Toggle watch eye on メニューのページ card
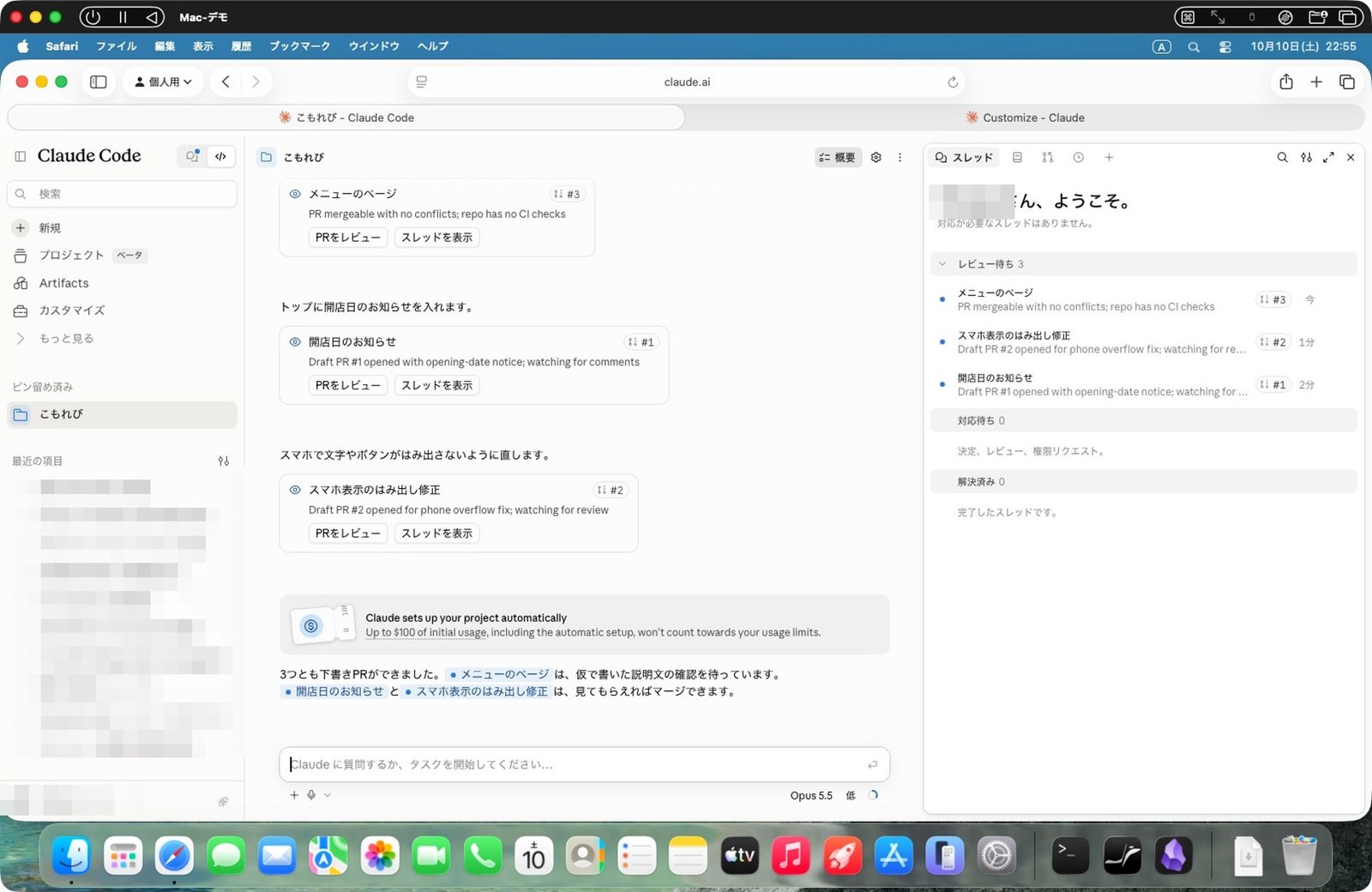Viewport: 1372px width, 892px height. [295, 194]
